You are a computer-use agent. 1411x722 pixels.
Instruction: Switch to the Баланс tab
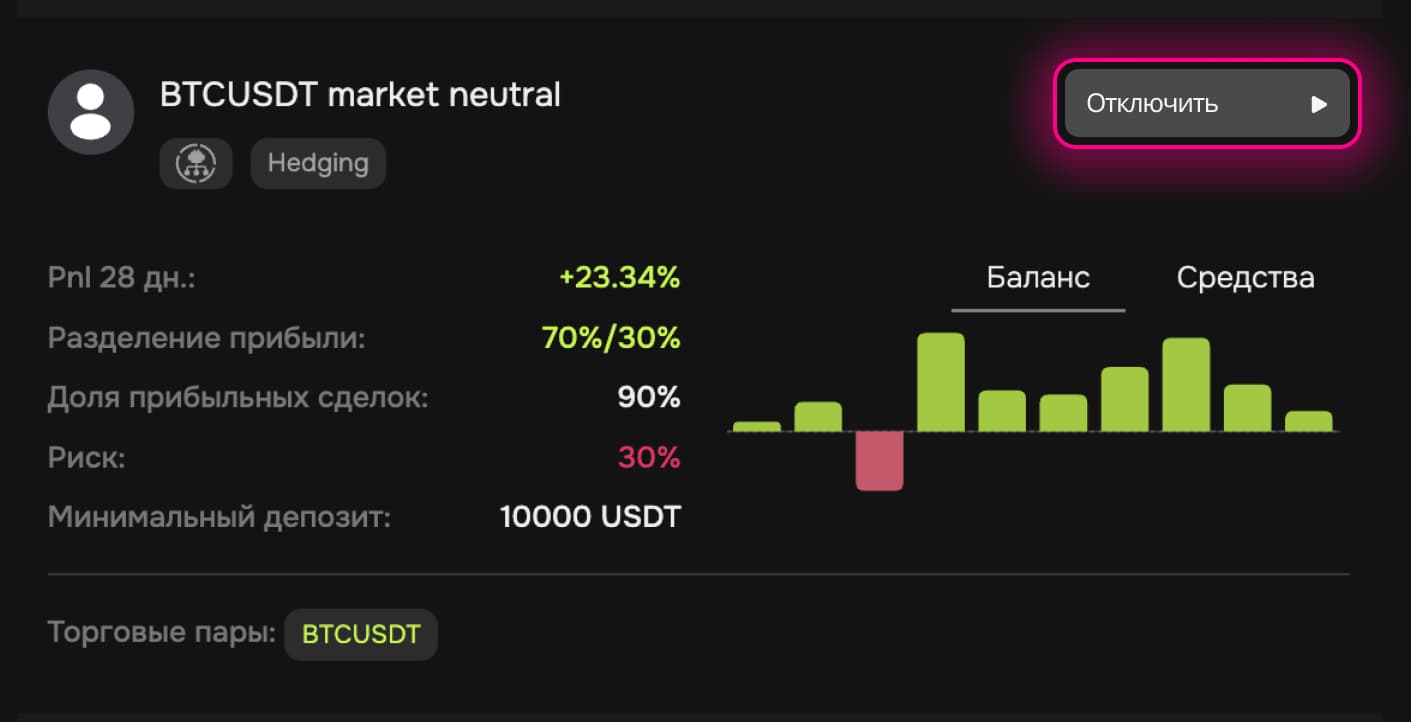click(1038, 278)
